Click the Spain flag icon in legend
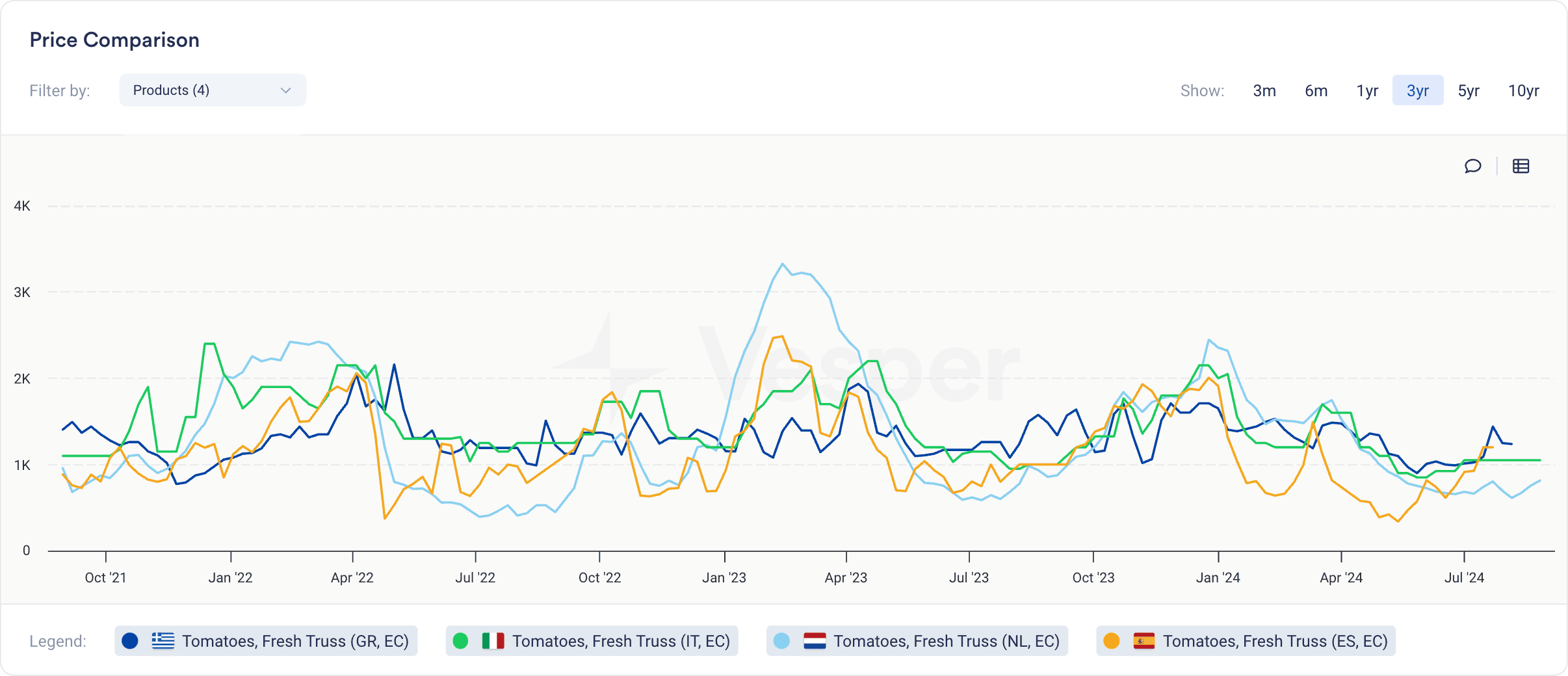 pyautogui.click(x=1144, y=641)
